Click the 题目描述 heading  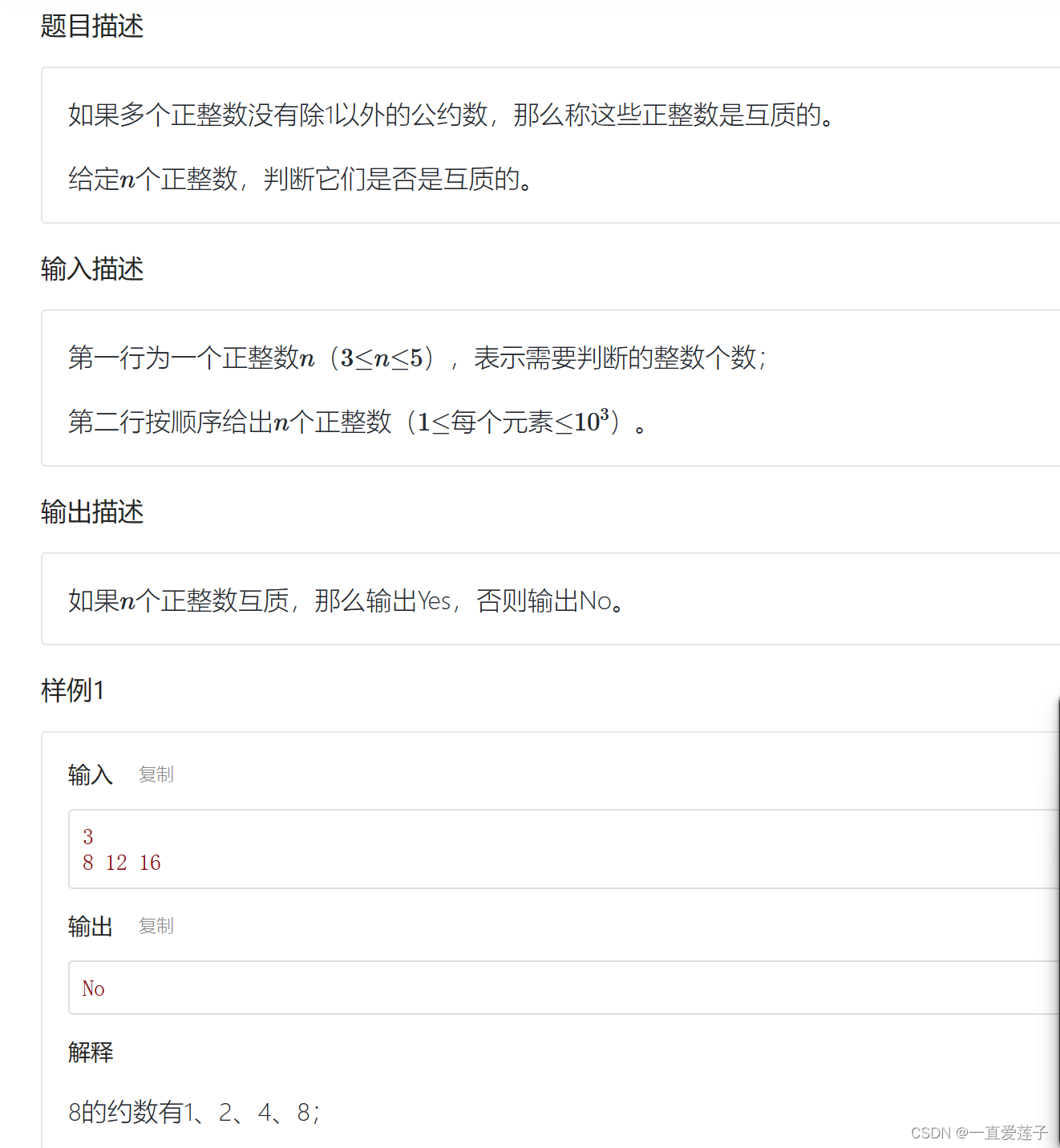(x=92, y=26)
